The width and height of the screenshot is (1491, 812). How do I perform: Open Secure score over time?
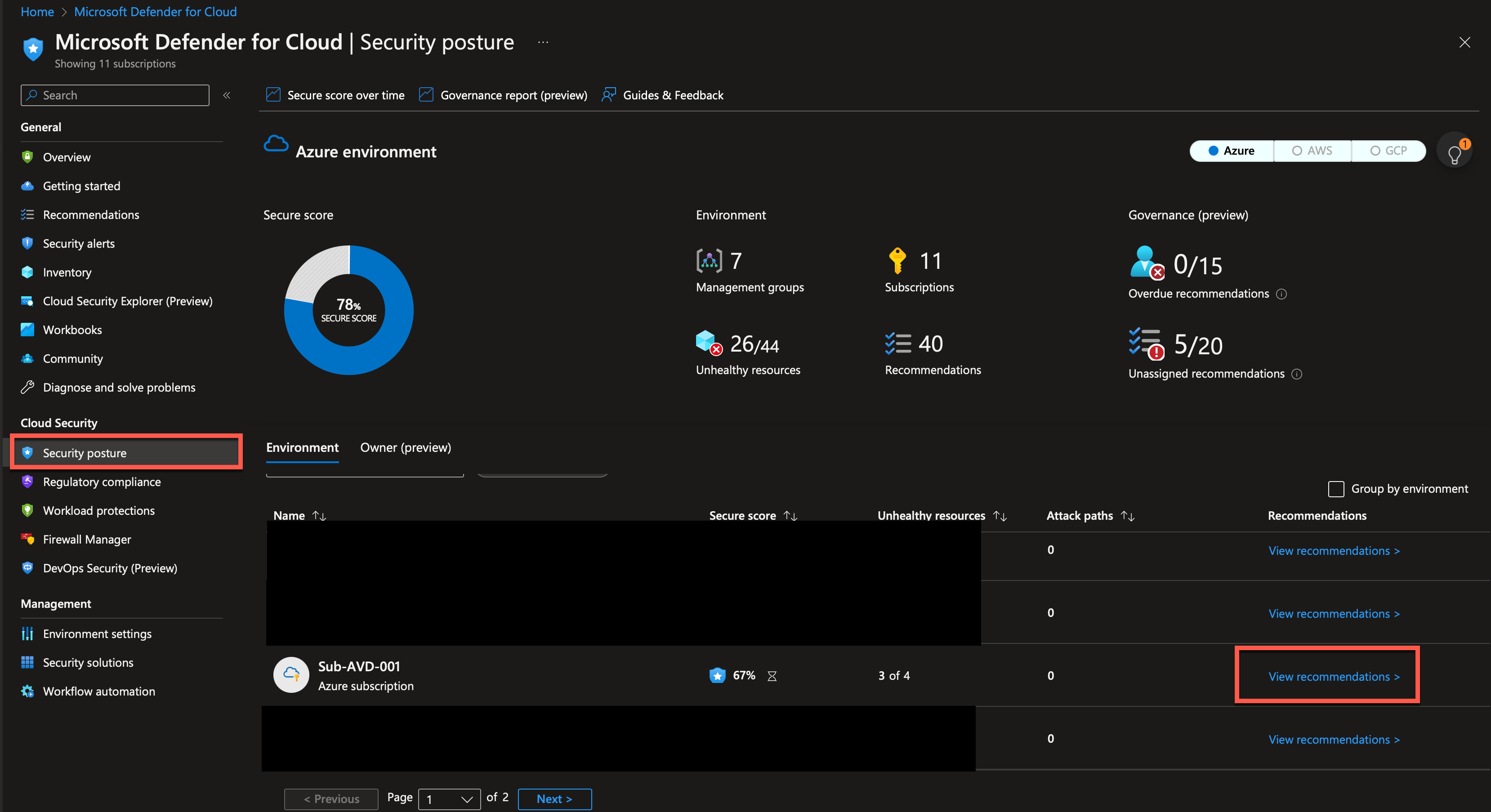tap(335, 95)
